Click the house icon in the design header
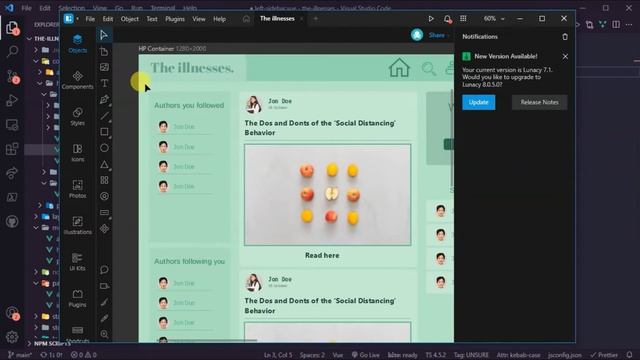Viewport: 640px width, 360px height. click(x=399, y=68)
